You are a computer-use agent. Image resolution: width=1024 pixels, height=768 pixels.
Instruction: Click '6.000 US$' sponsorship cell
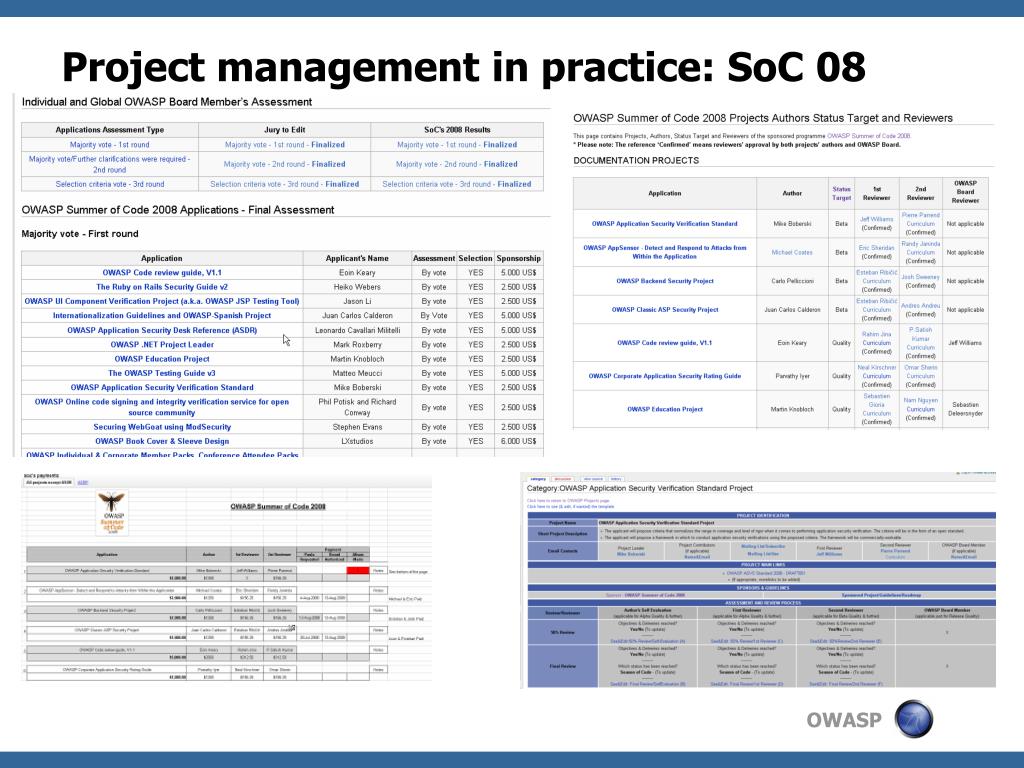[519, 441]
